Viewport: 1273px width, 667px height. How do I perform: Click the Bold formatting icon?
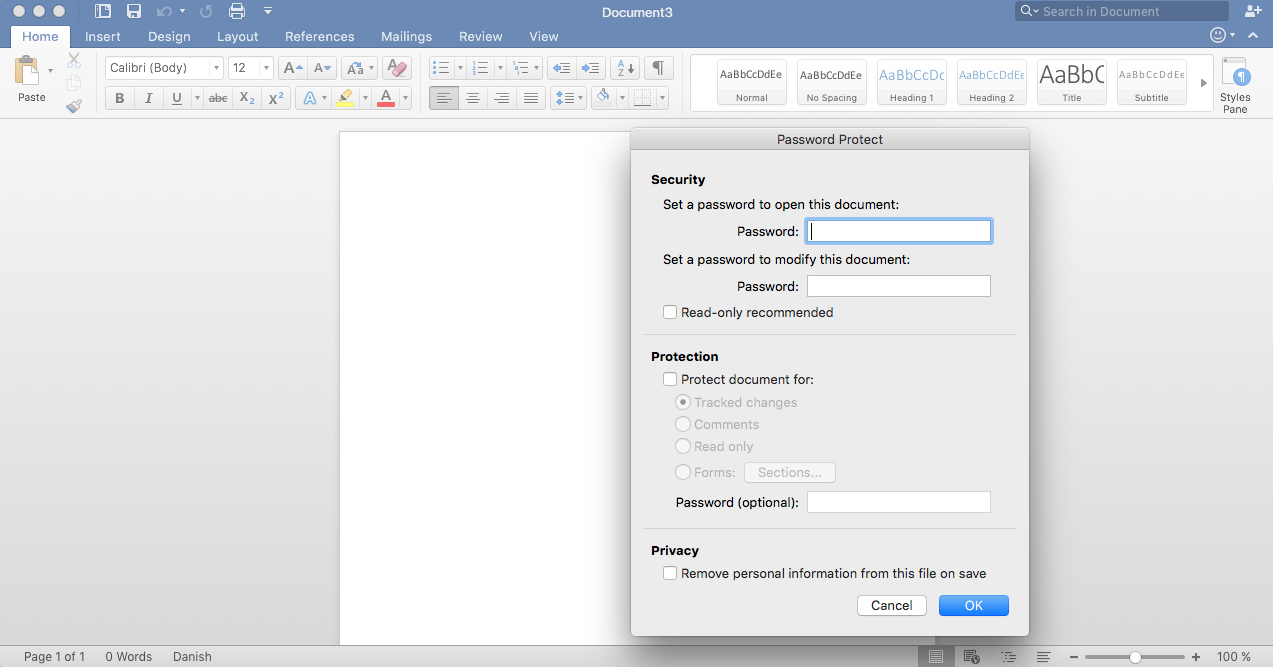click(120, 98)
